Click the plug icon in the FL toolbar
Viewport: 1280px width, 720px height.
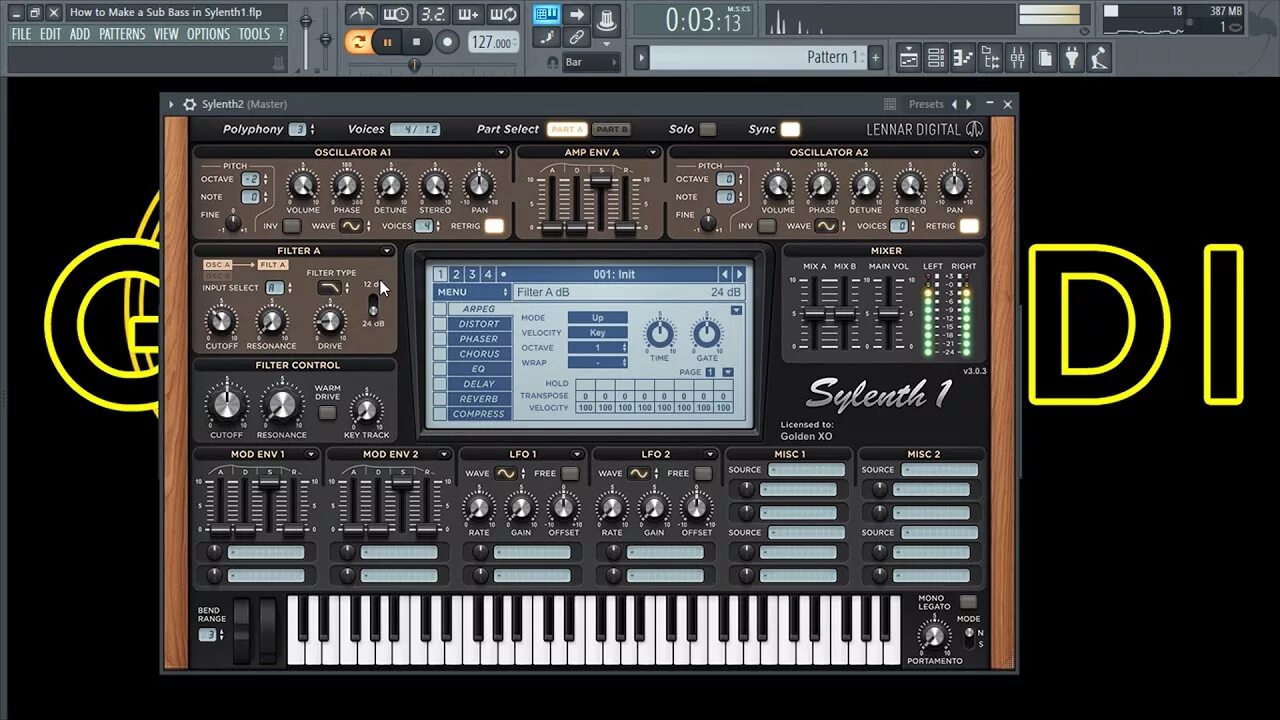(1071, 58)
